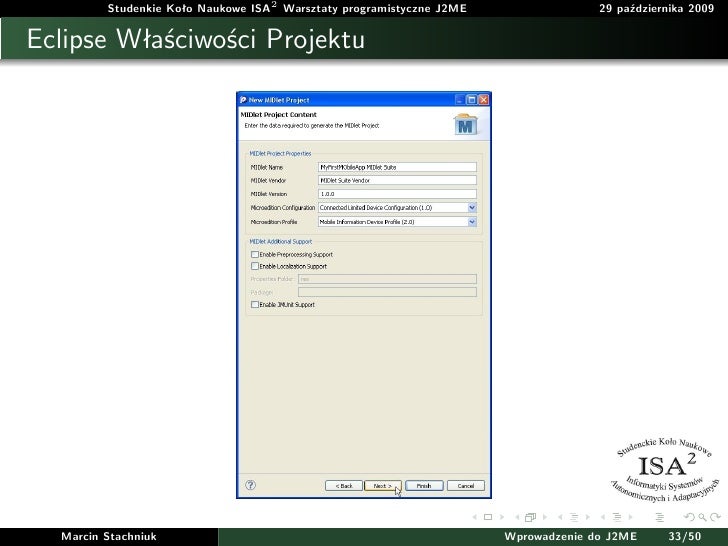The height and width of the screenshot is (546, 728).
Task: Click the footer 'Wprowadzenie do J2ME'
Action: coord(571,537)
